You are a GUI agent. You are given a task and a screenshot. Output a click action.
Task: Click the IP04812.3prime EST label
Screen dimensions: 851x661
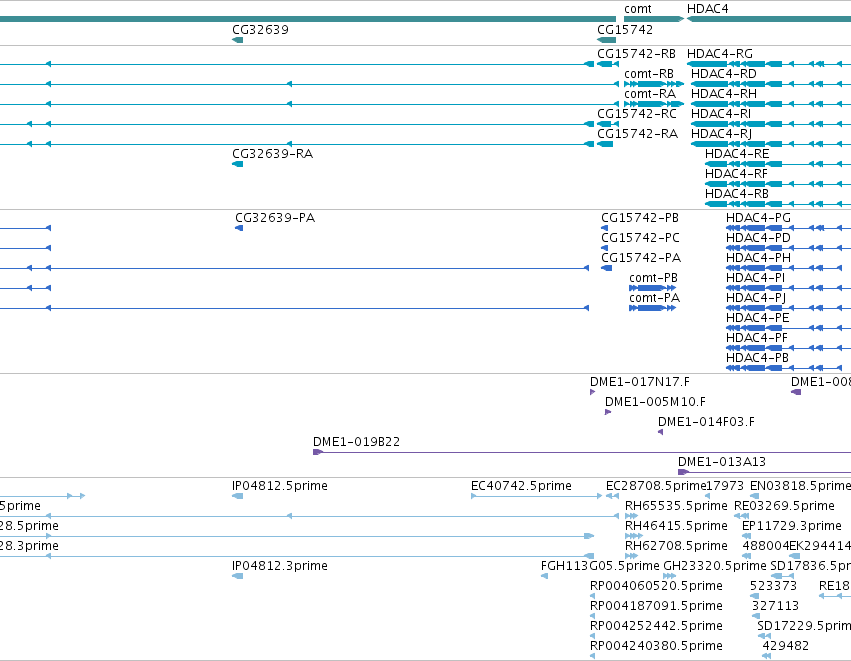tap(280, 566)
